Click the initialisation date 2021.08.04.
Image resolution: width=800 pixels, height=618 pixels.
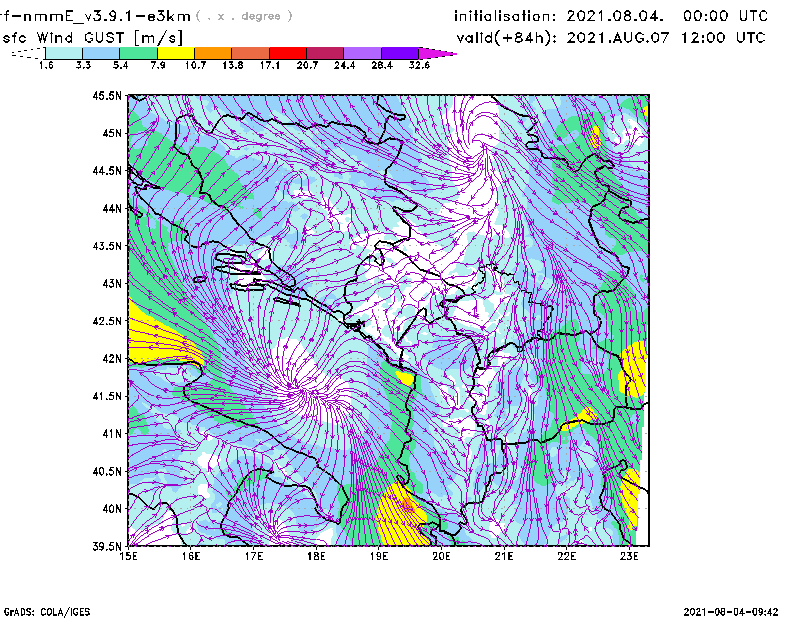point(615,16)
